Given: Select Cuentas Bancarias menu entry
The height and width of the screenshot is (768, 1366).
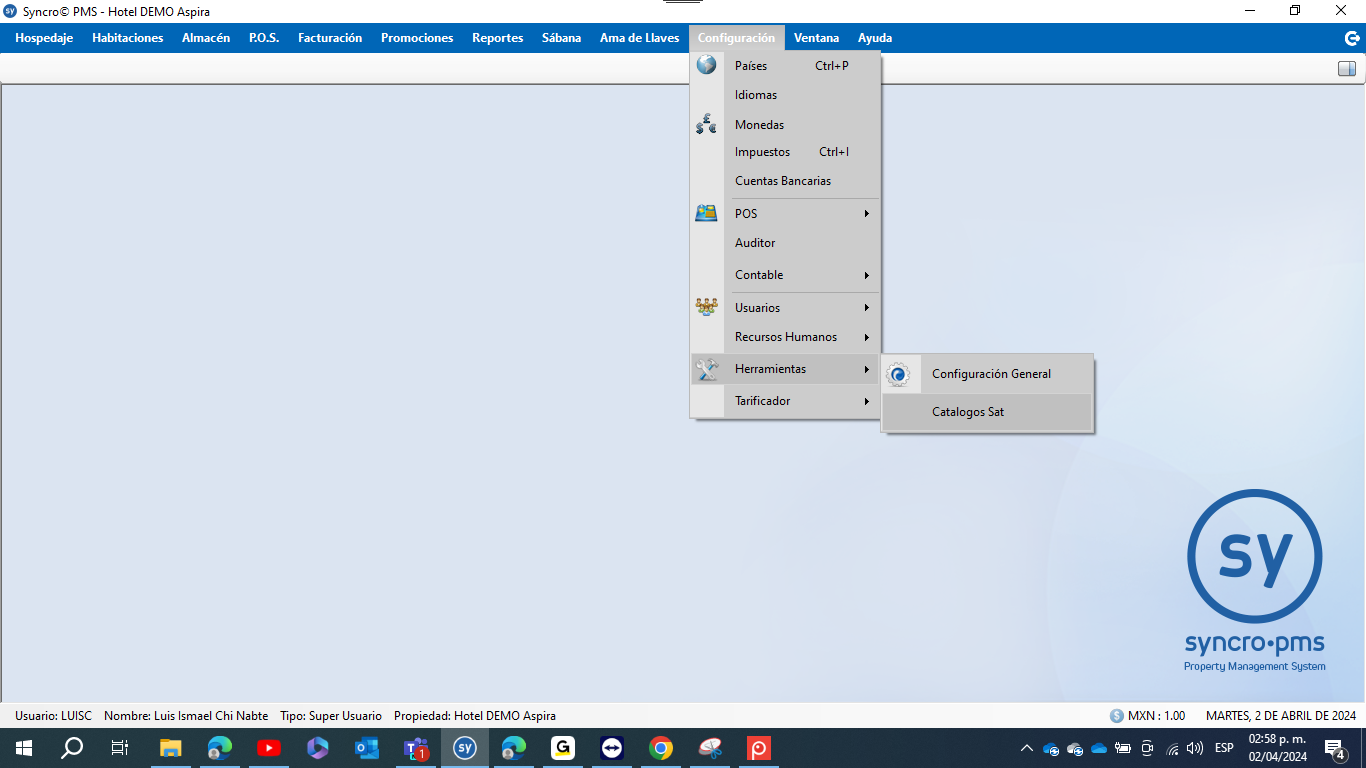Looking at the screenshot, I should pyautogui.click(x=785, y=181).
